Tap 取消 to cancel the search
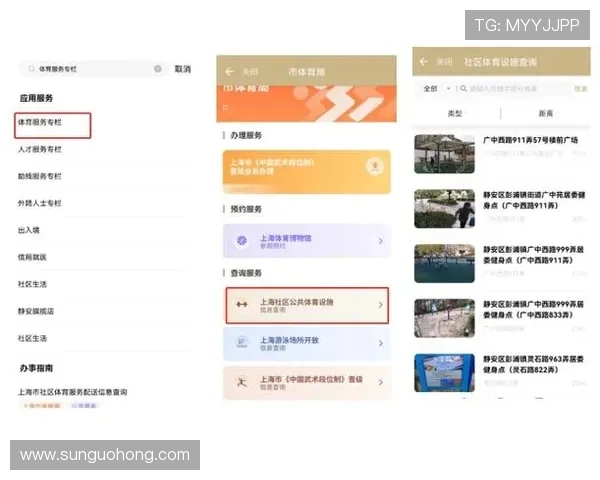600x480 pixels. (183, 69)
